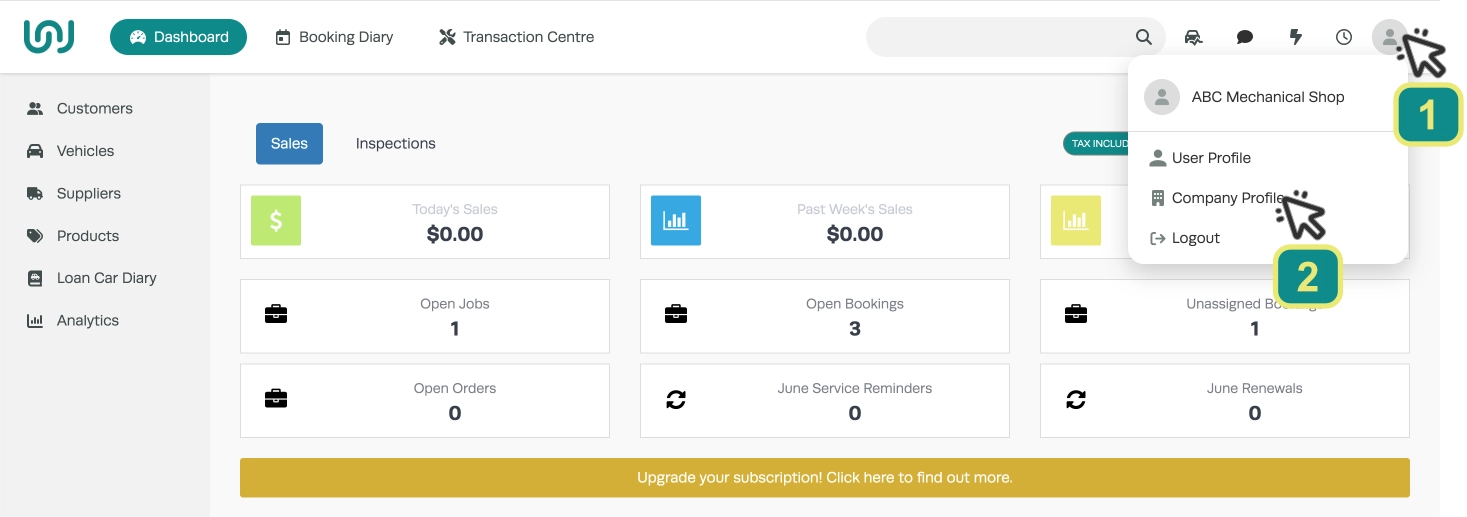Image resolution: width=1467 pixels, height=517 pixels.
Task: Click the refresh icon on June Service Reminders
Action: point(676,400)
